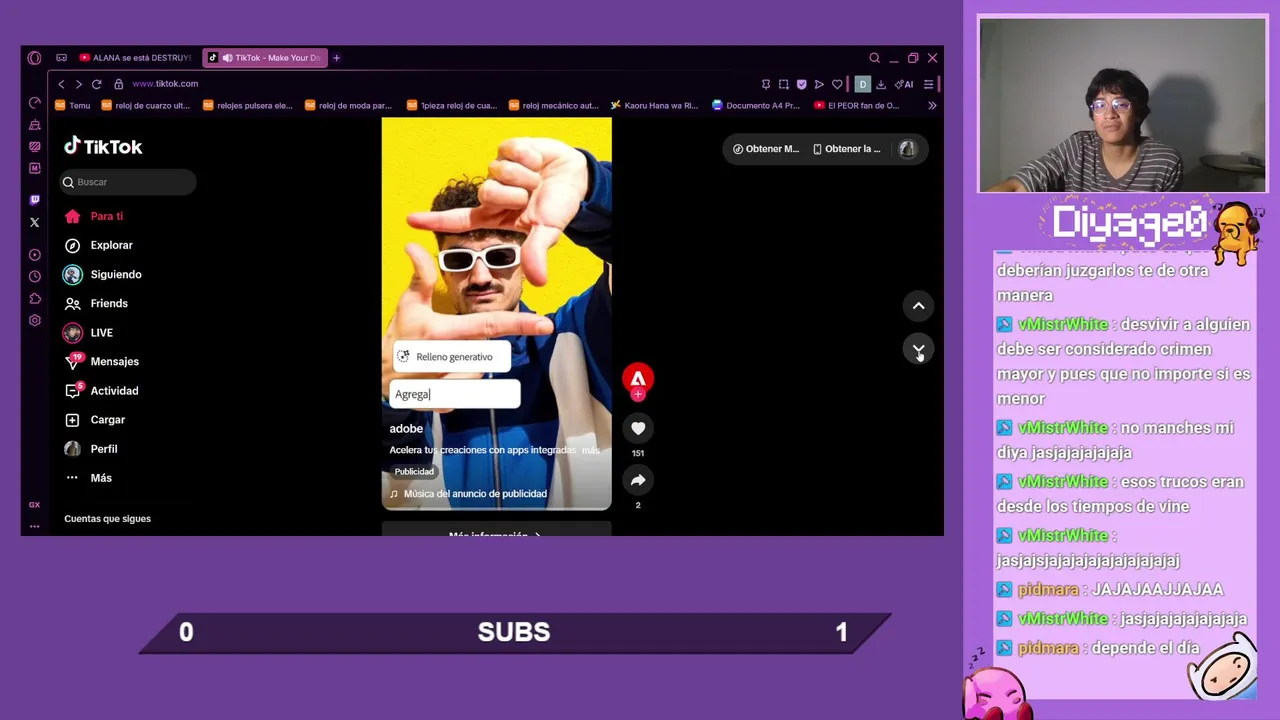1280x720 pixels.
Task: Like the Adobe video with heart icon
Action: click(x=638, y=428)
